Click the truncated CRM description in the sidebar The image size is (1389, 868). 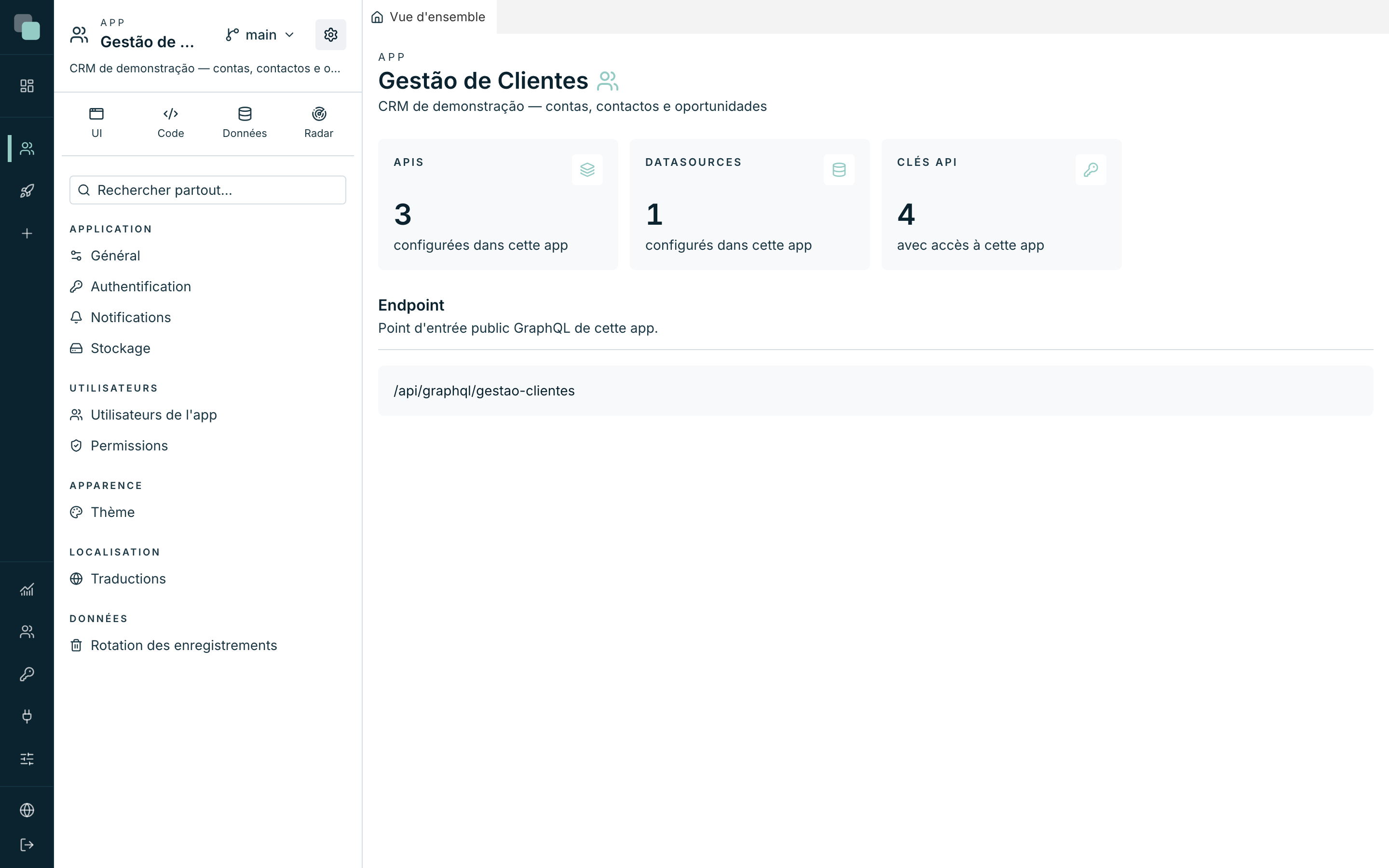pyautogui.click(x=205, y=68)
